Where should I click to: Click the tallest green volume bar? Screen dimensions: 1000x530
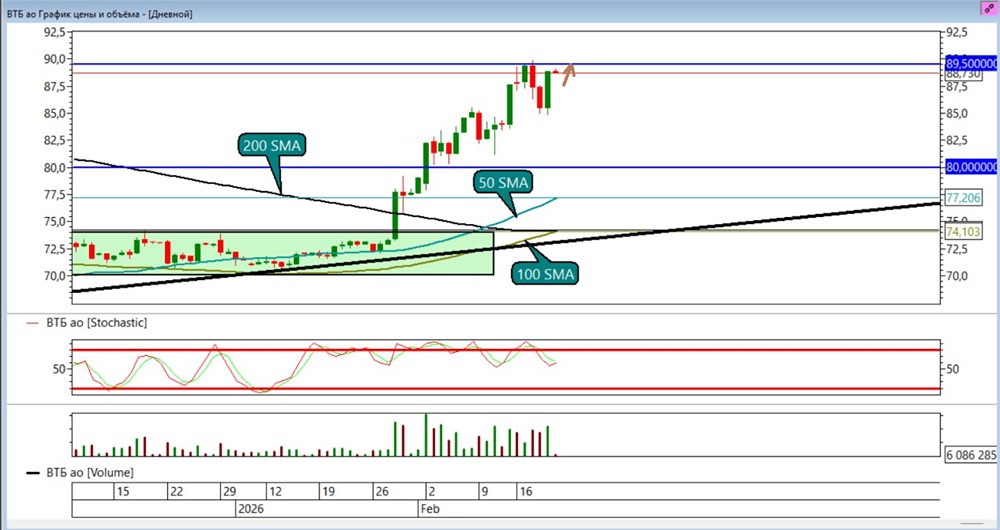(426, 435)
